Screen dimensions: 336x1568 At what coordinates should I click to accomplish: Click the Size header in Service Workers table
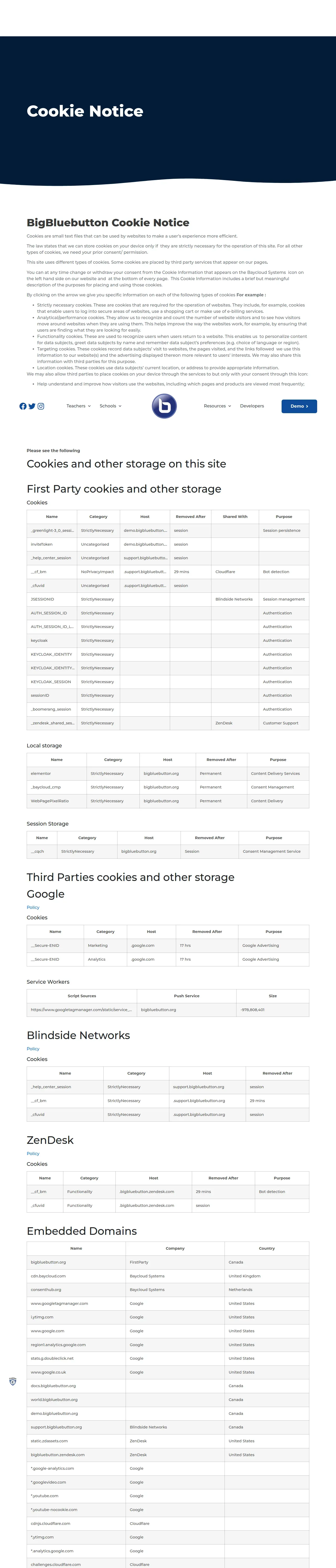(x=273, y=996)
